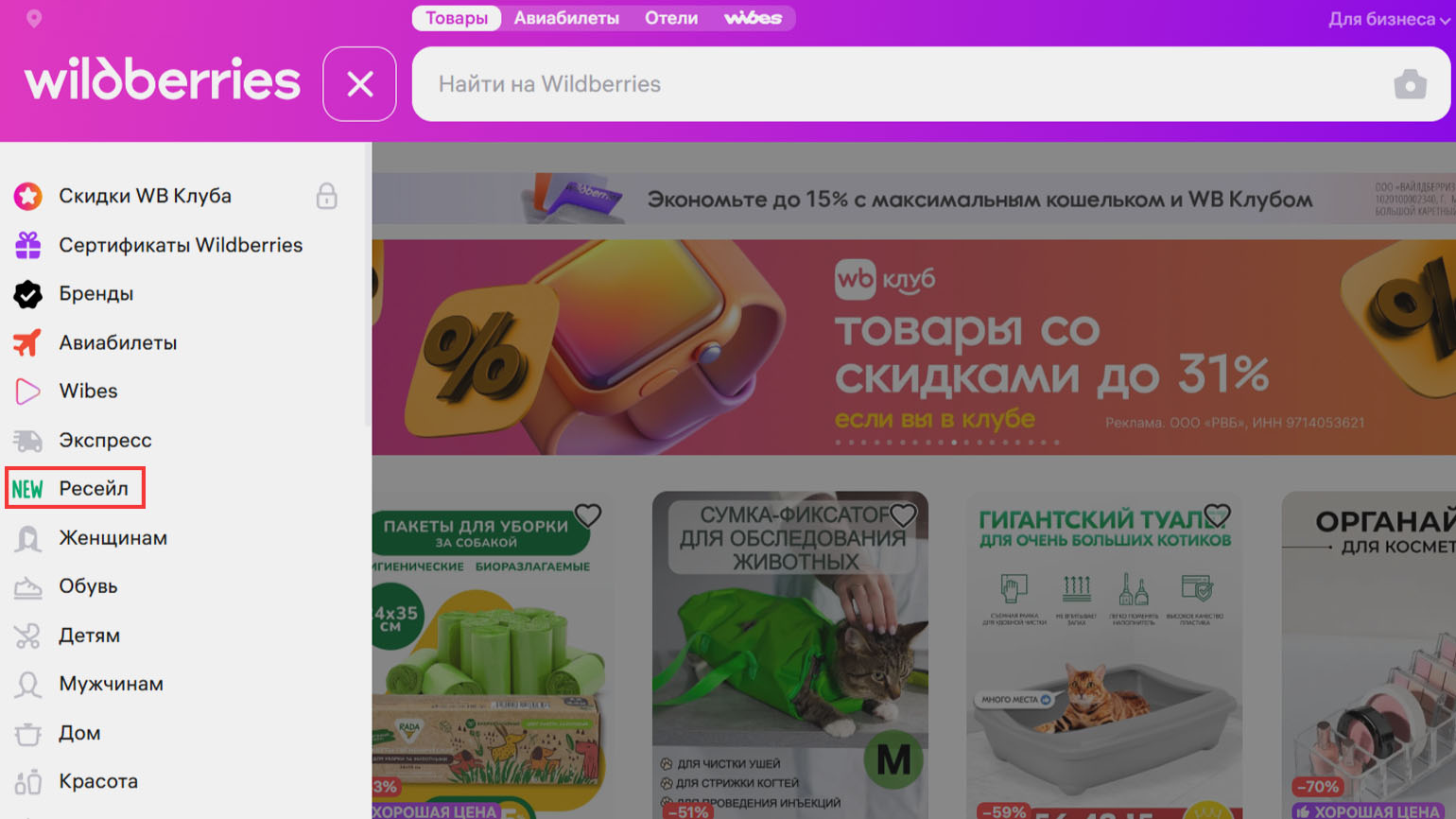The height and width of the screenshot is (819, 1456).
Task: Click the highlighted banner carousel dot
Action: [954, 443]
